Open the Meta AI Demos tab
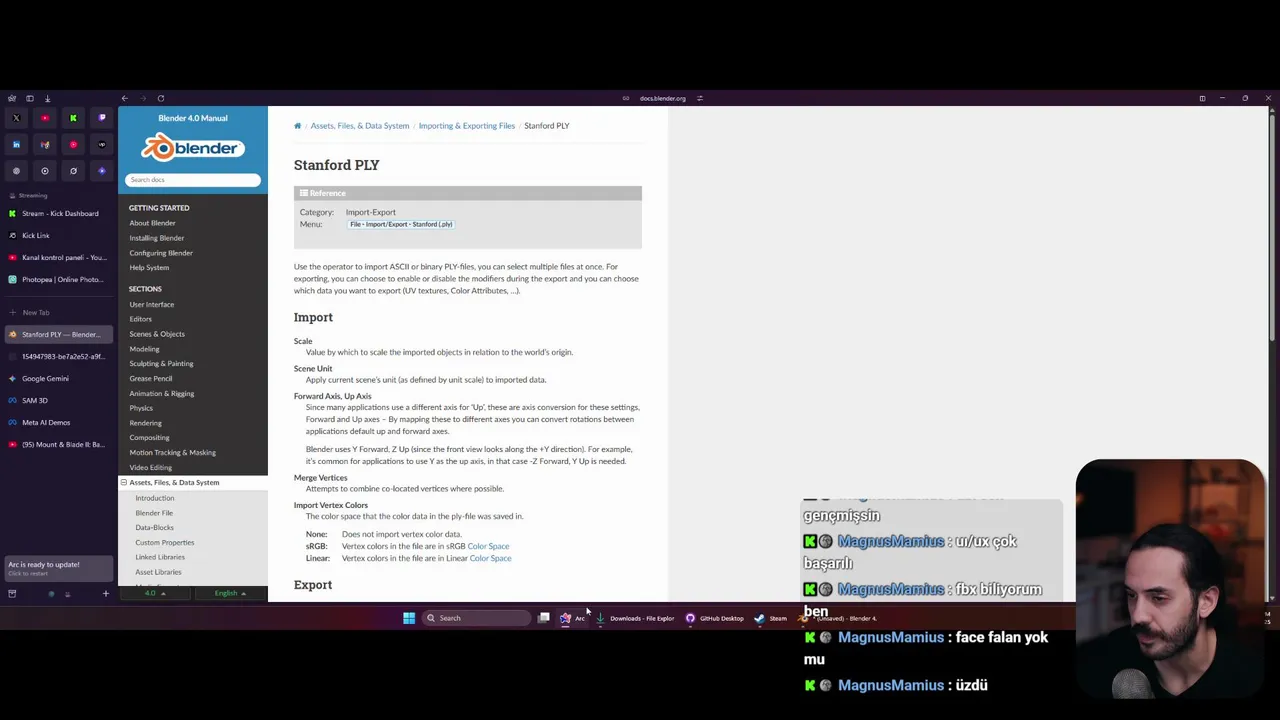Screen dimensions: 1280x720 click(58, 422)
